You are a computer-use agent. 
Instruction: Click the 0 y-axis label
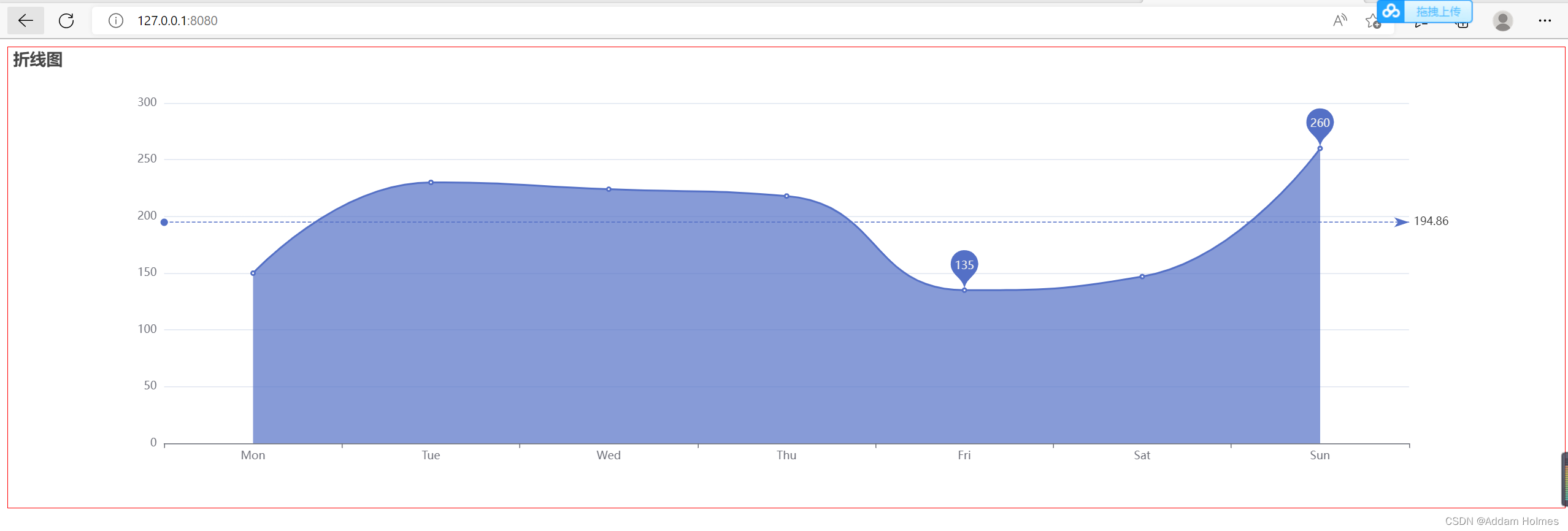pyautogui.click(x=153, y=443)
